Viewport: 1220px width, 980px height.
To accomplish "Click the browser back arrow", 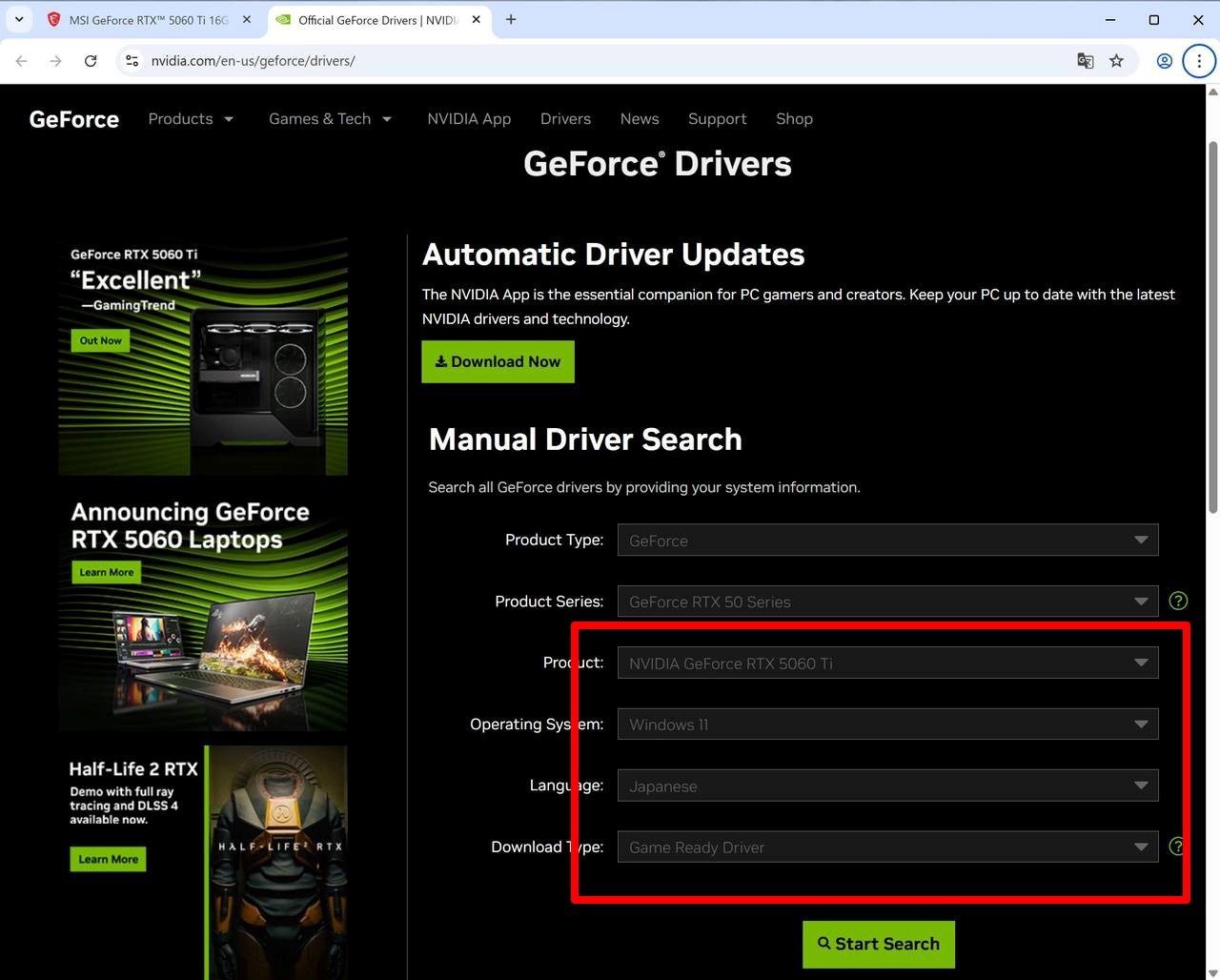I will click(22, 61).
